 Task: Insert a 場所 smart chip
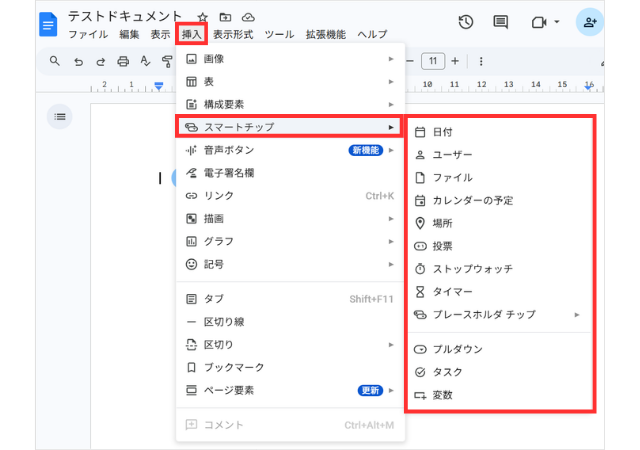[500, 223]
